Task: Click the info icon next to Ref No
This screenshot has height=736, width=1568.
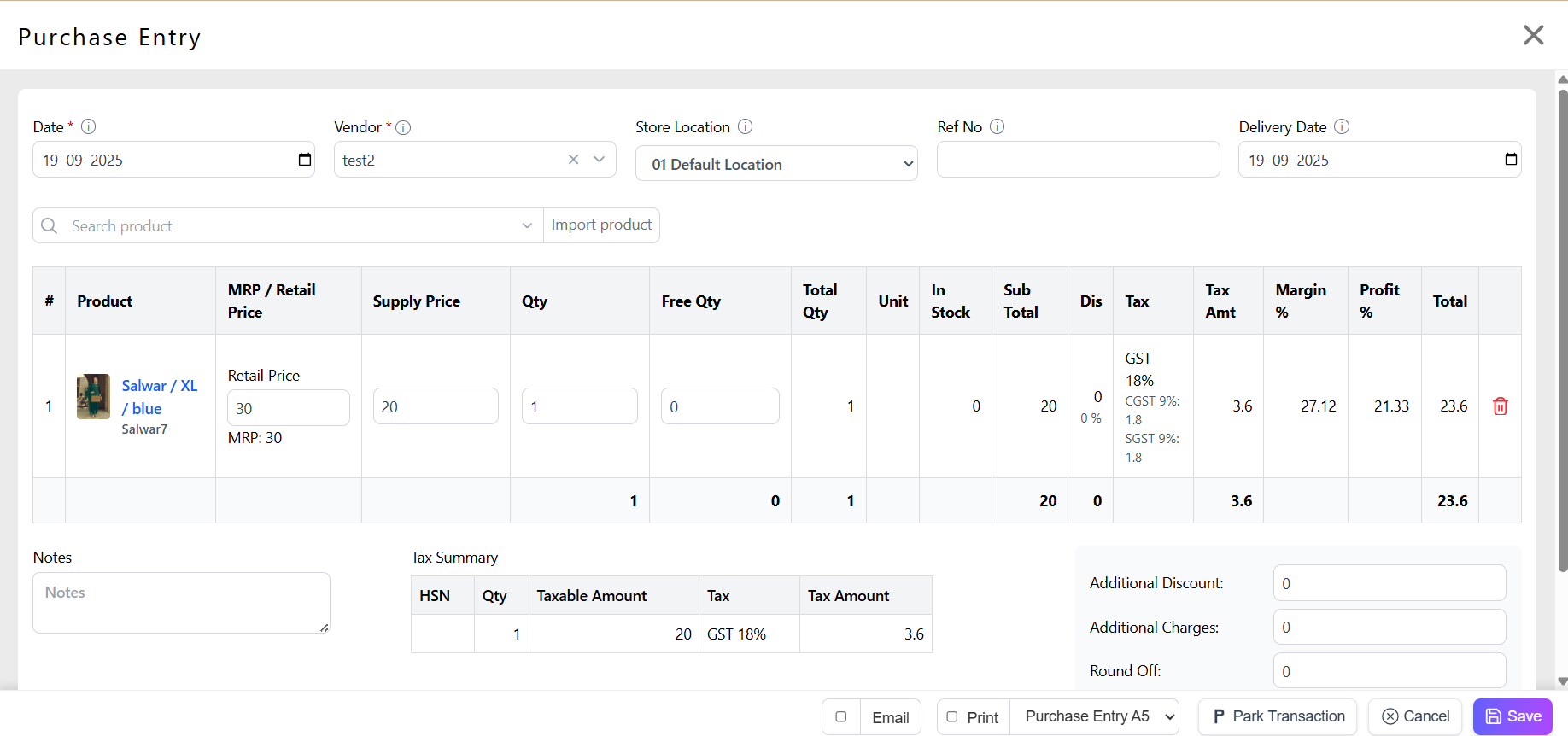Action: (x=997, y=126)
